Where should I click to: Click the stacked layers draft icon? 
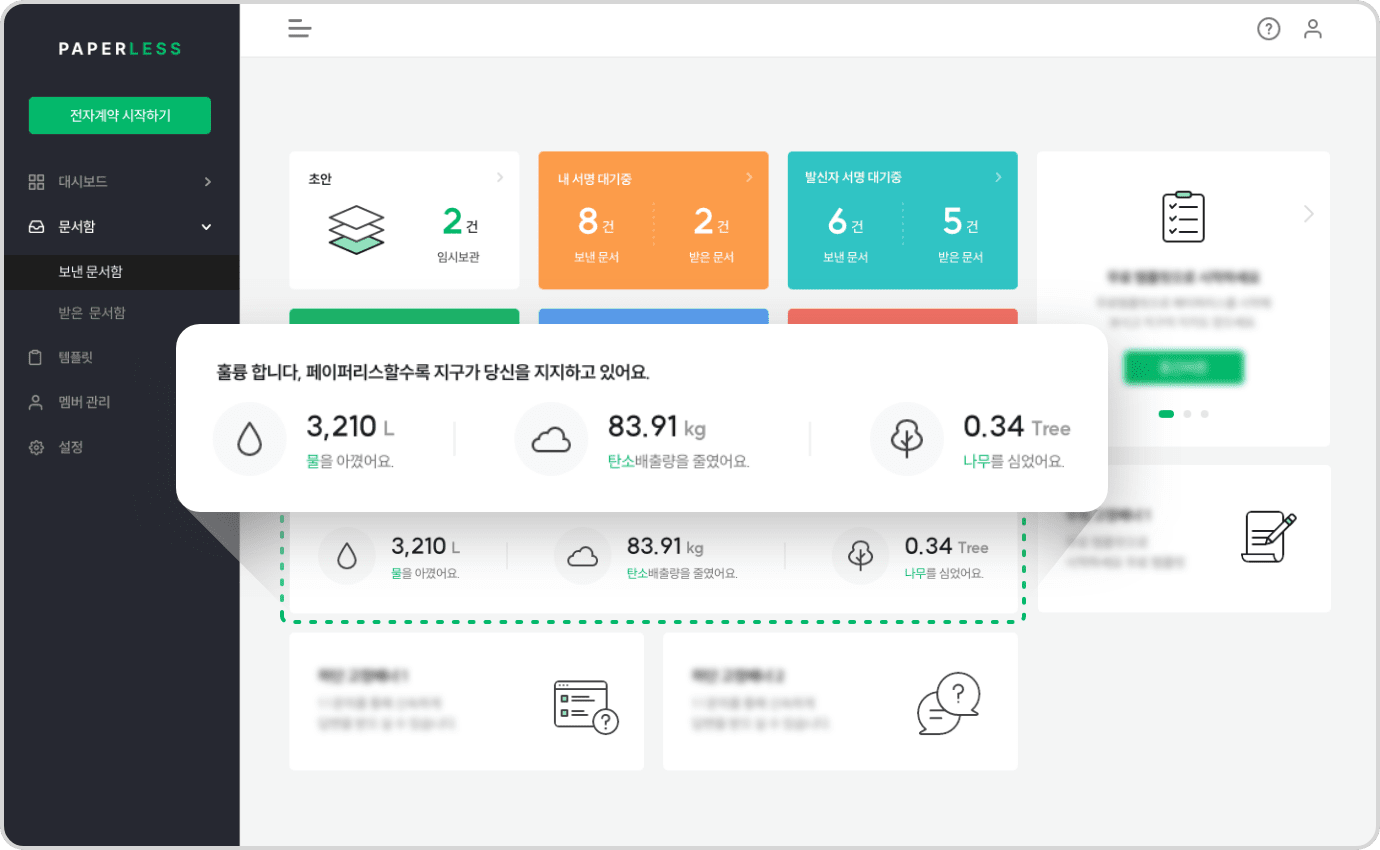(356, 229)
